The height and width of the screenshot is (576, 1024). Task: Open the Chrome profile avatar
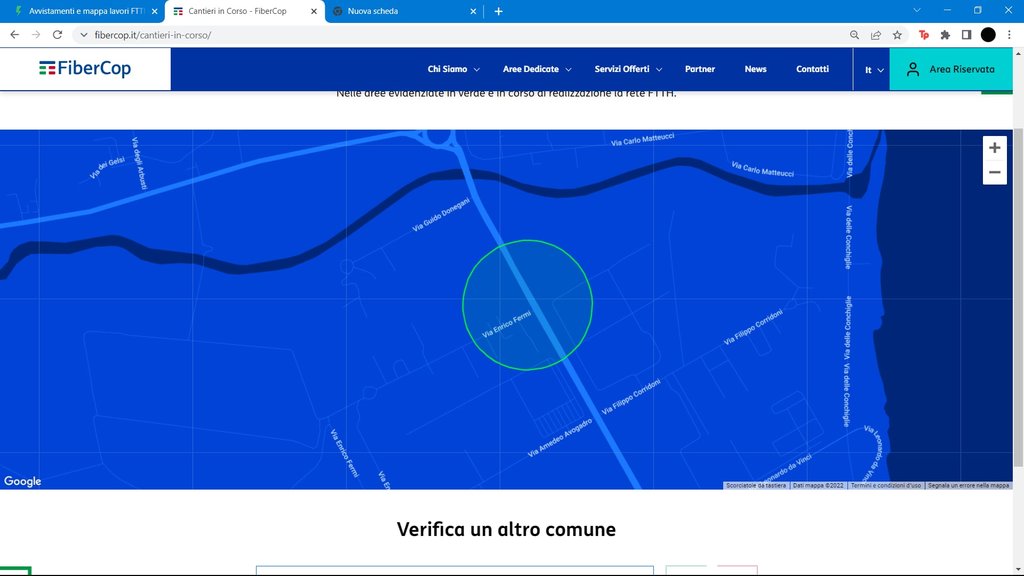tap(988, 35)
